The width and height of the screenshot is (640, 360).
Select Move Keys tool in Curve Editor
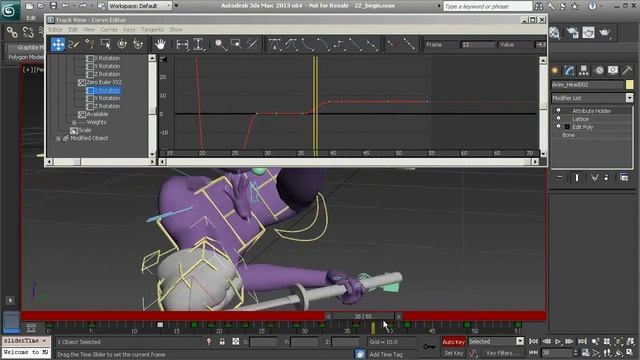[58, 44]
